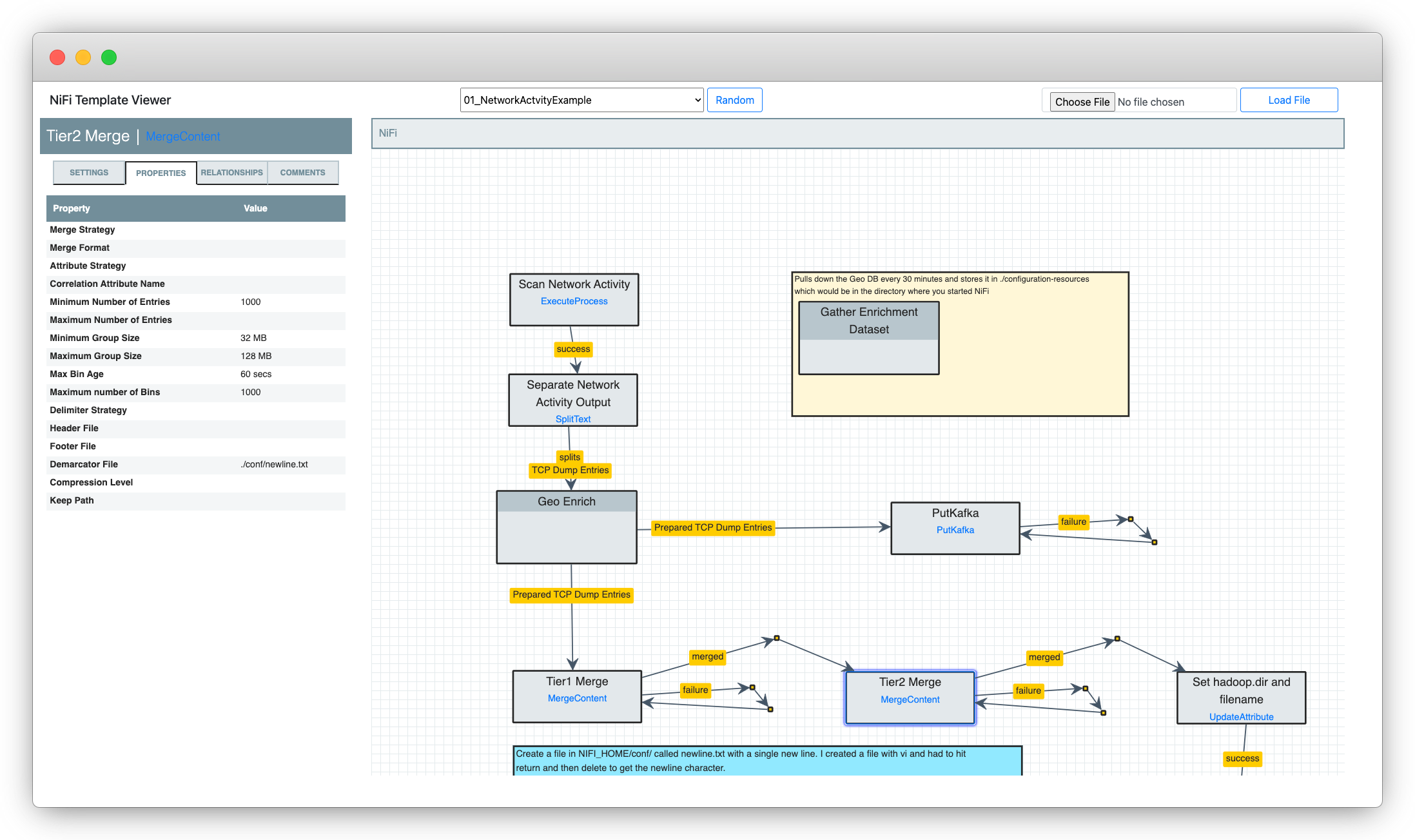
Task: Click the Property column header
Action: 72,208
